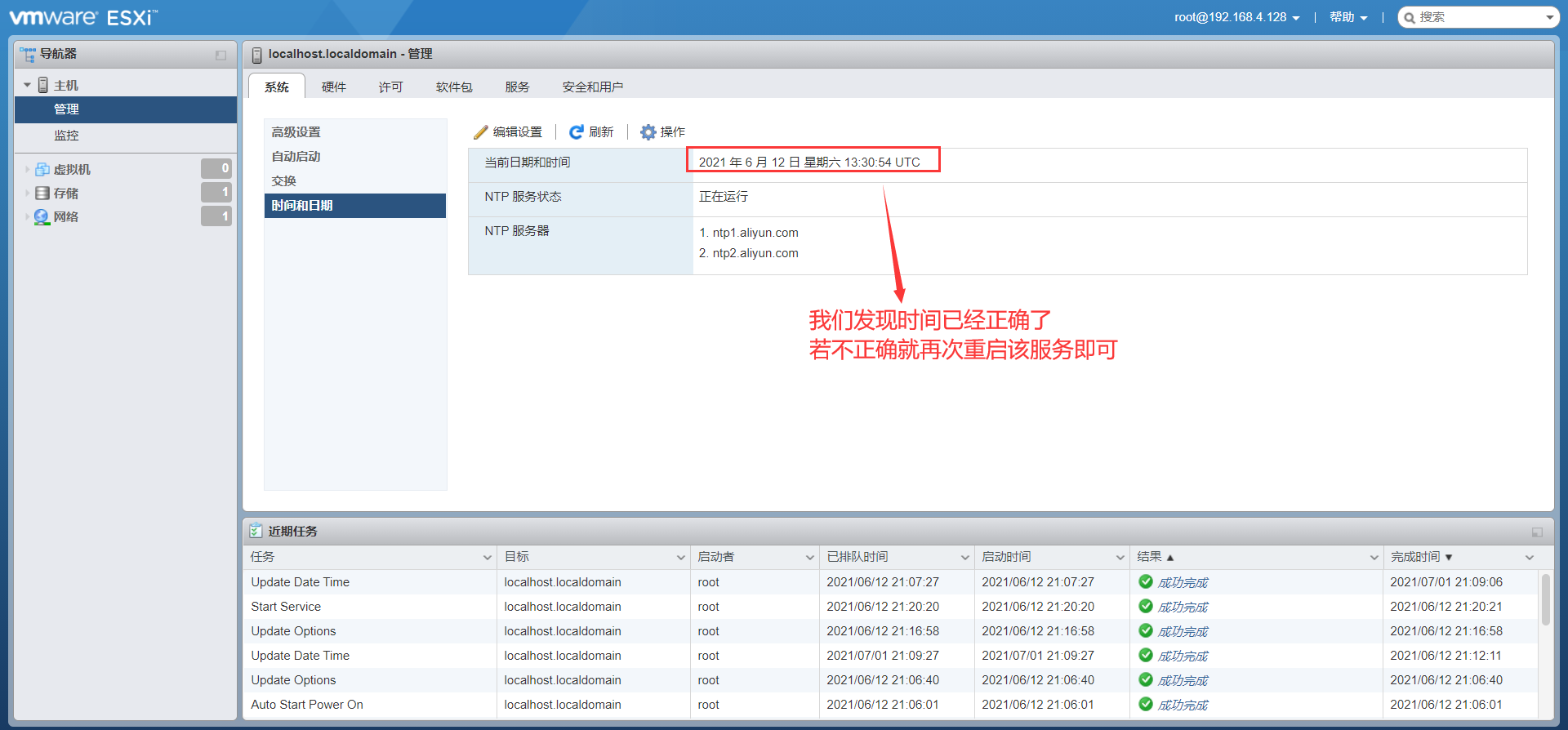Switch to the System tab
Screen dimensions: 1568x730
(x=277, y=87)
